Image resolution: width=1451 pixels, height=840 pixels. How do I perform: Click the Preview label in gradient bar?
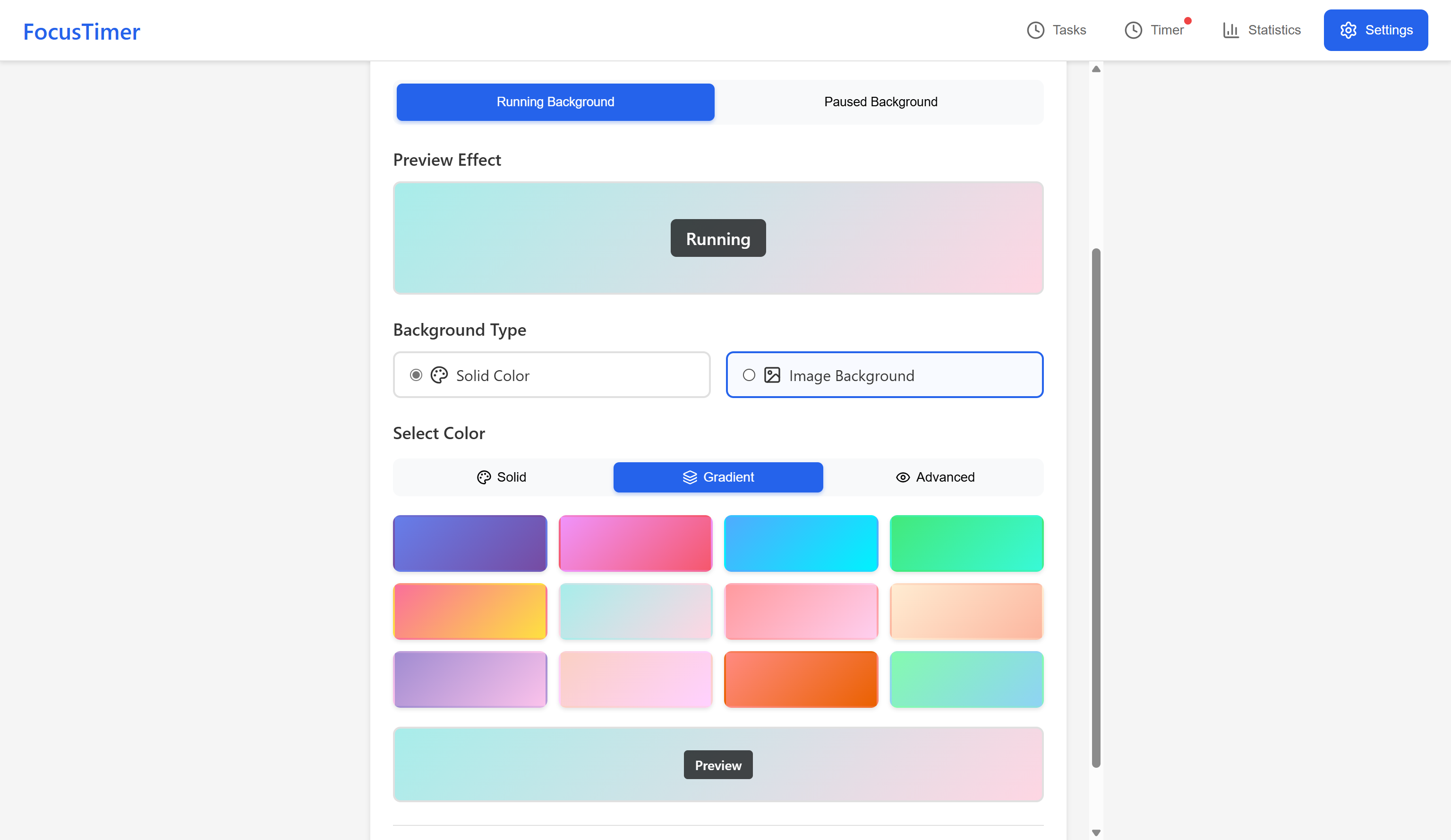click(x=718, y=765)
